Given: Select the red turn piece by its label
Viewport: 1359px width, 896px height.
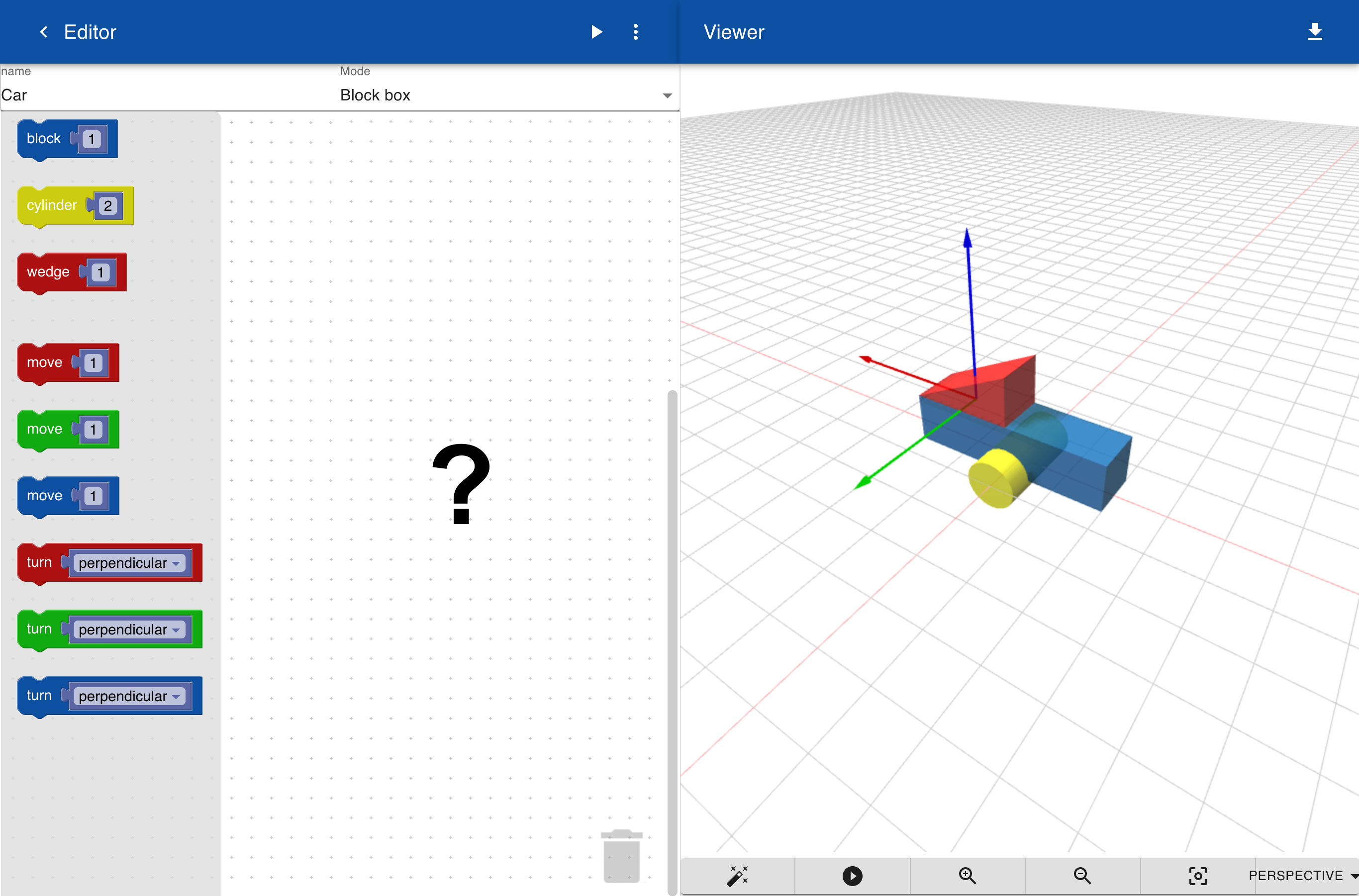Looking at the screenshot, I should (39, 562).
